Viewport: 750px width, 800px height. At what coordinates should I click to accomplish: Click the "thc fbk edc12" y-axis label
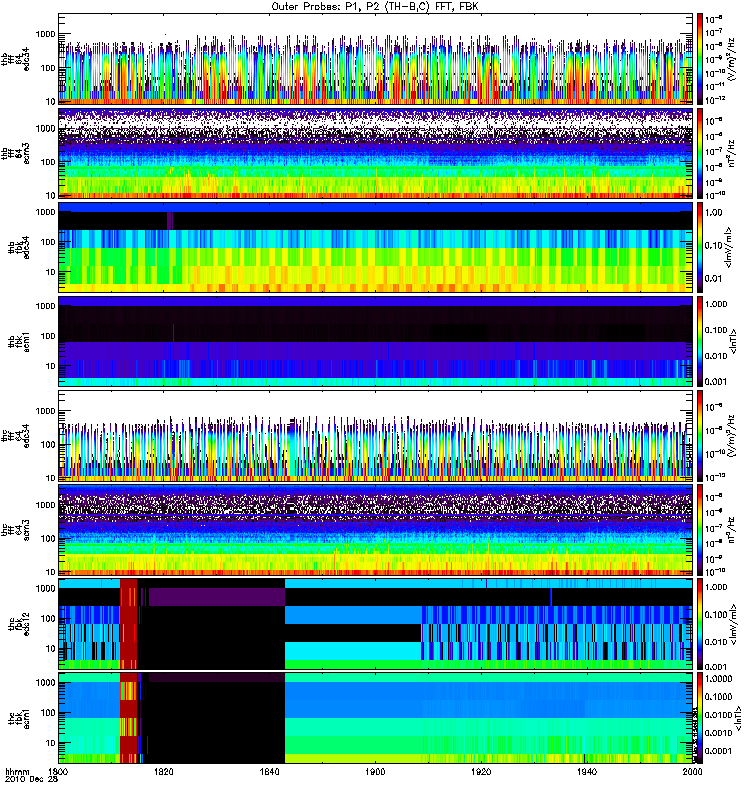[x=18, y=624]
